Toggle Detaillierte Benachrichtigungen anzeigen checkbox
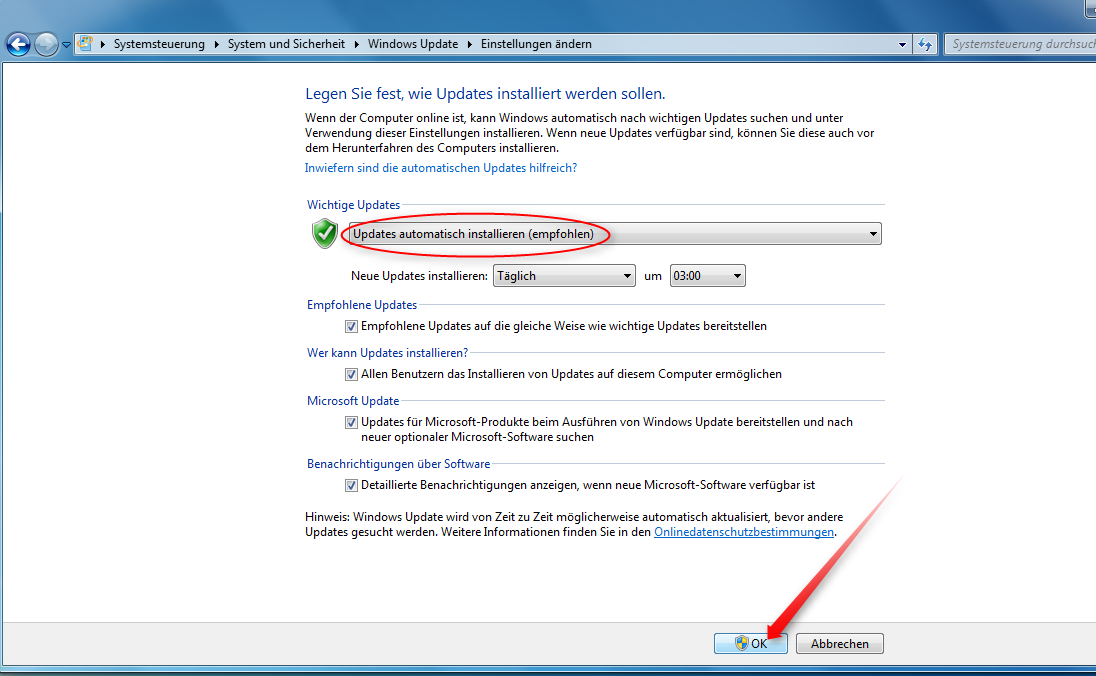This screenshot has width=1096, height=676. point(351,485)
